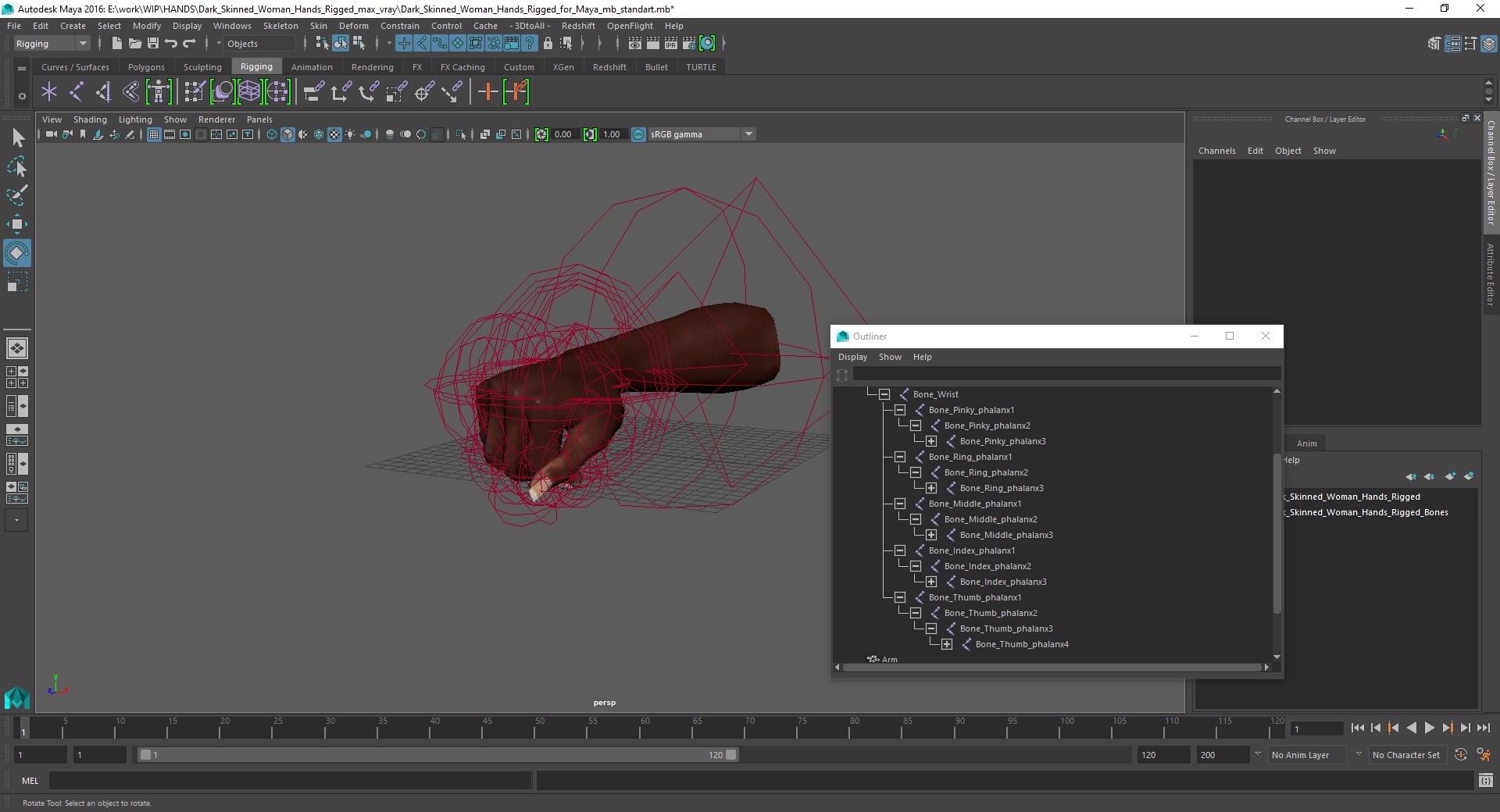Select the arrow Select tool
The image size is (1500, 812).
17,138
